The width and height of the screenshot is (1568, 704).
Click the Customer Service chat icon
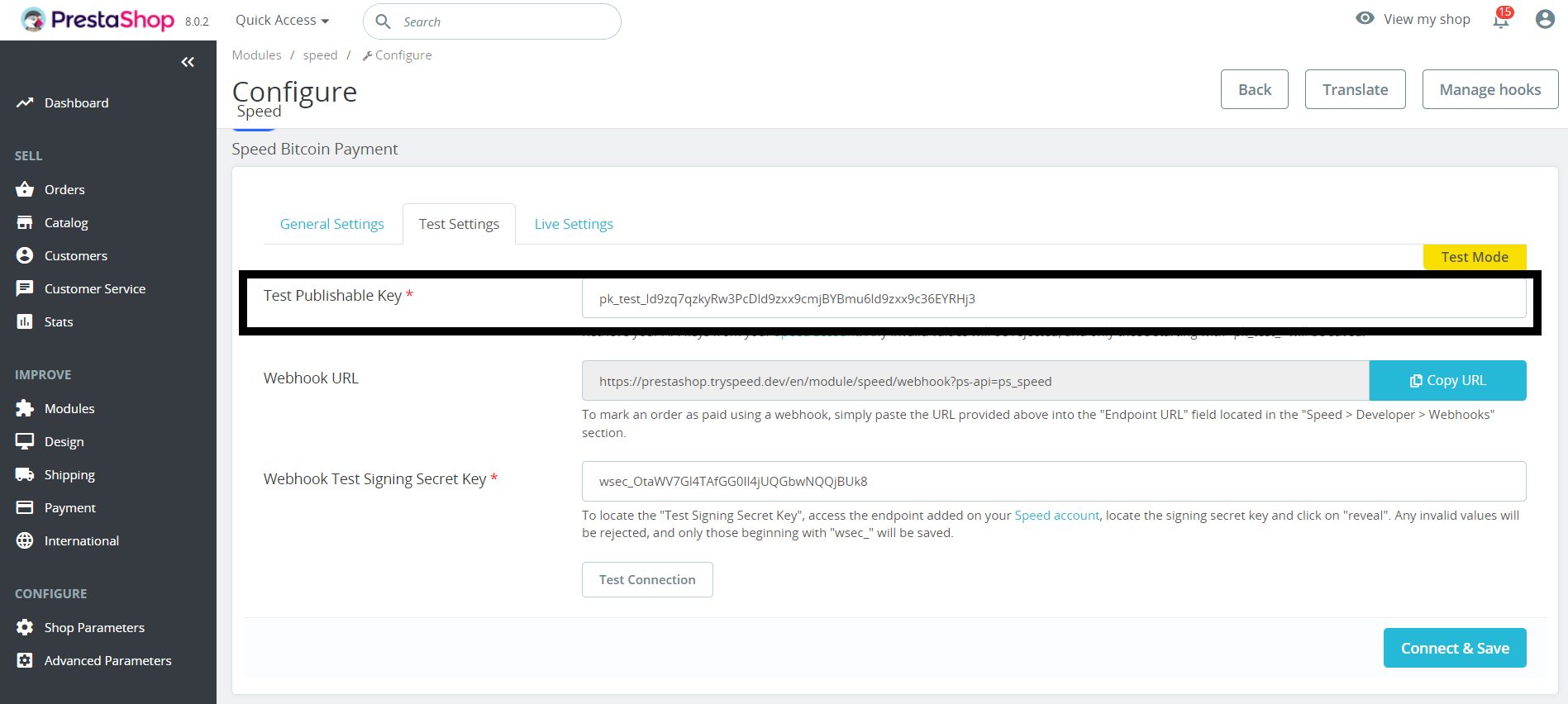coord(25,288)
